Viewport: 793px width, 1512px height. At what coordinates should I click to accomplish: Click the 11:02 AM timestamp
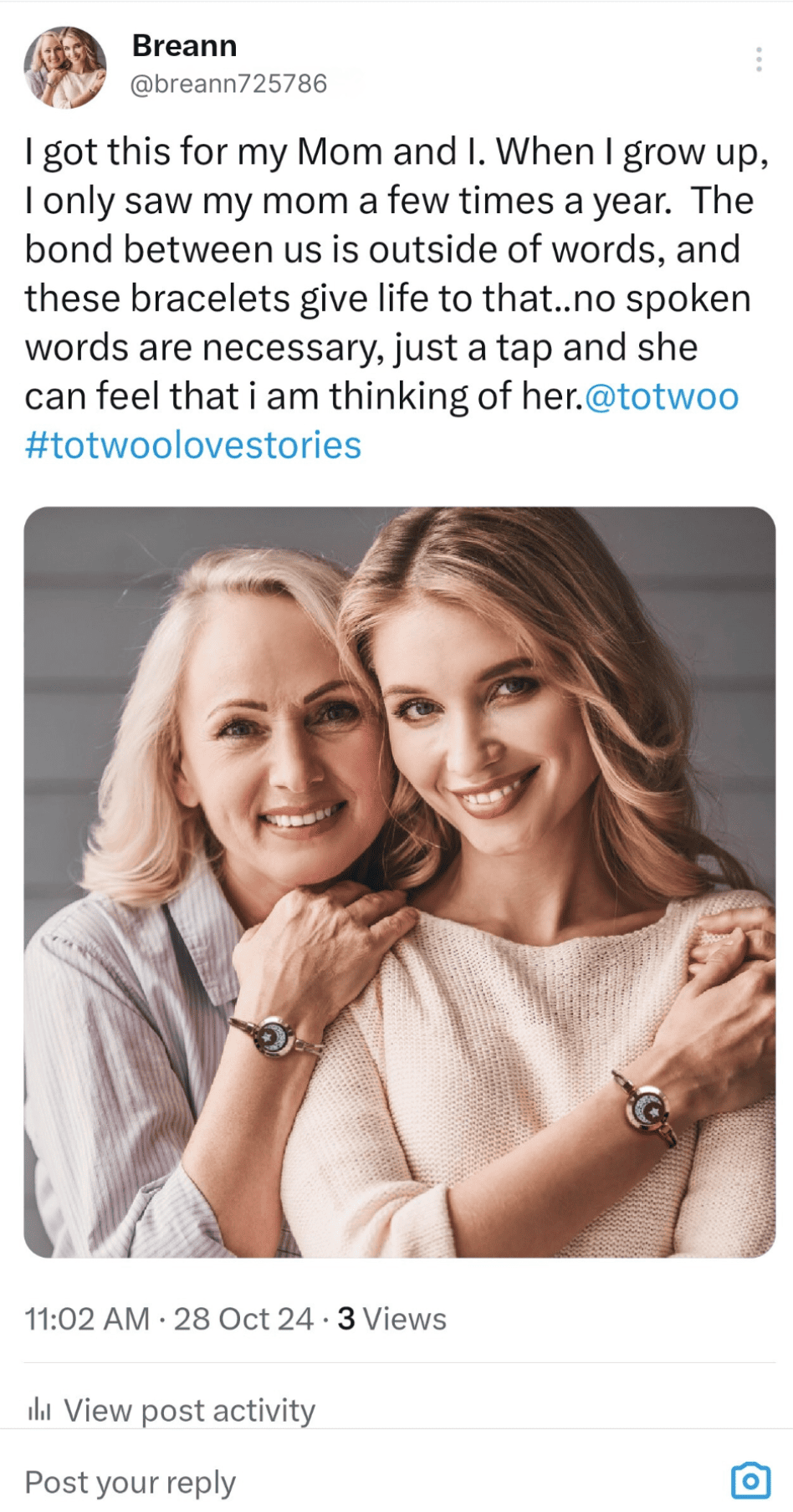tap(86, 1319)
